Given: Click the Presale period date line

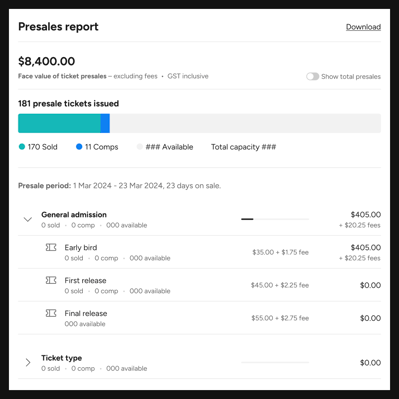Looking at the screenshot, I should coord(119,186).
